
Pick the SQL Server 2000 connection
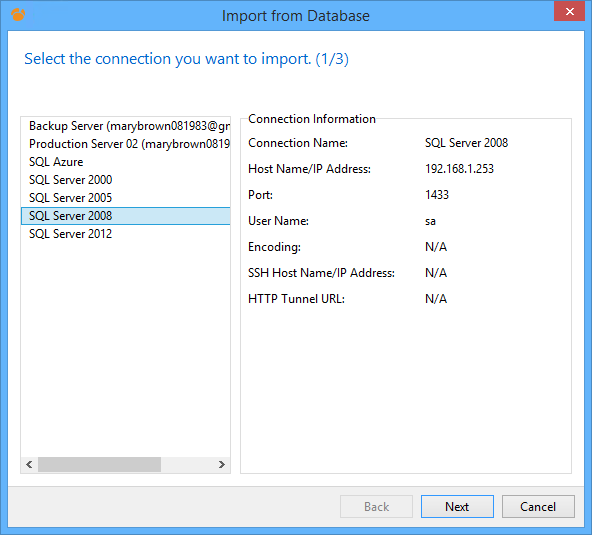click(x=126, y=180)
